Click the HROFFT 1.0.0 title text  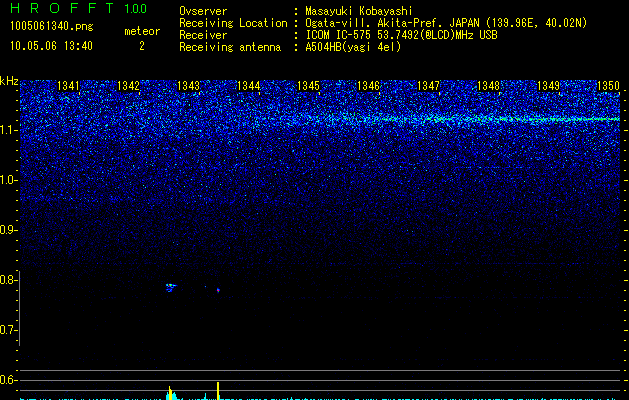(79, 8)
